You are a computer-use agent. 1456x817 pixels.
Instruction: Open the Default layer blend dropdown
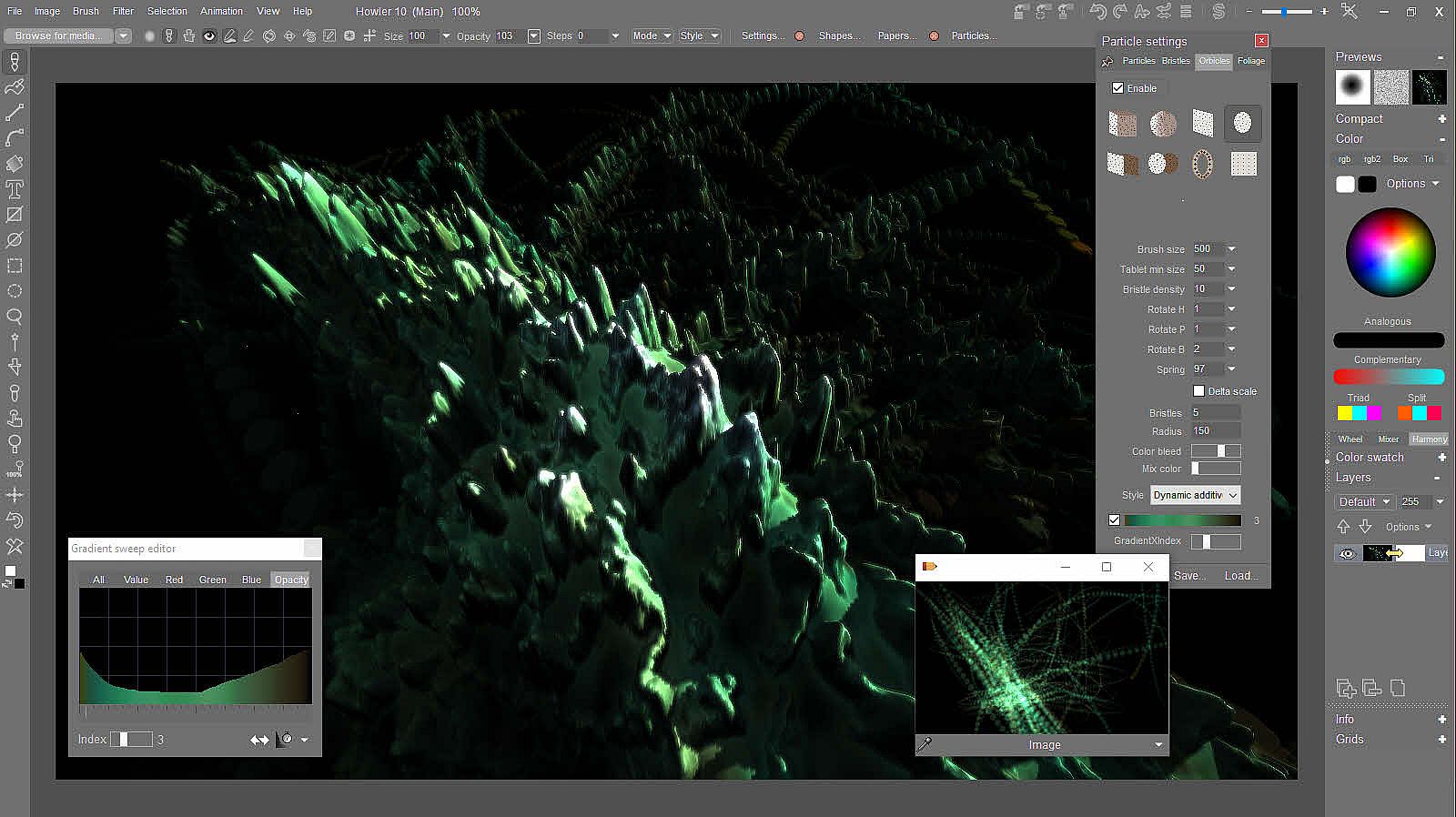coord(1364,501)
